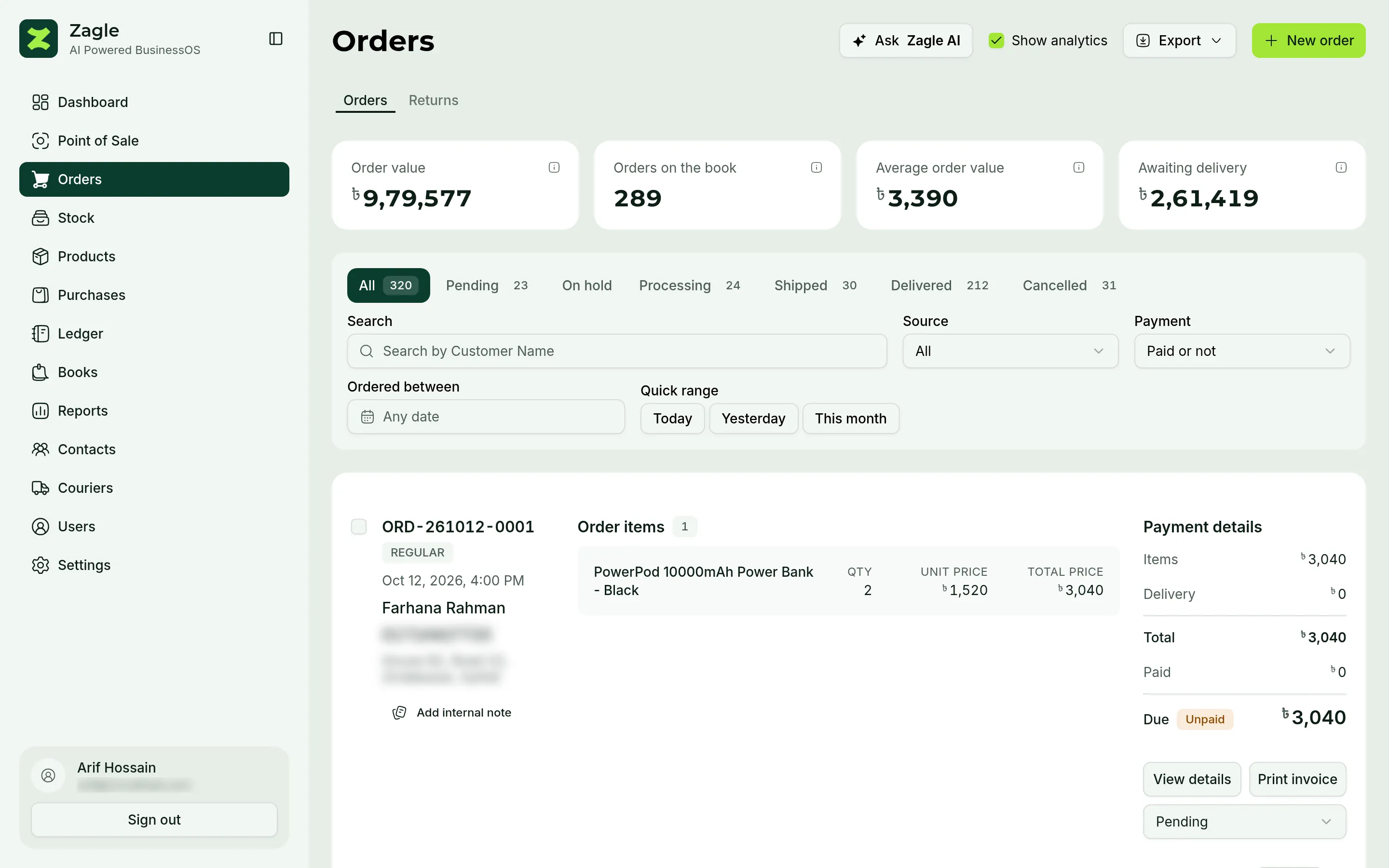Collapse the sidebar panel icon
This screenshot has height=868, width=1389.
275,39
